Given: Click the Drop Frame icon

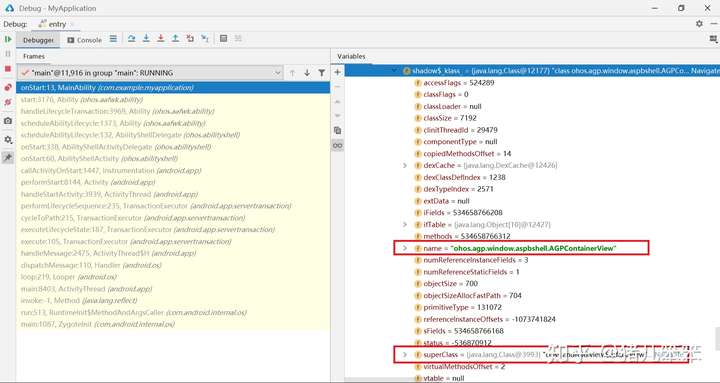Looking at the screenshot, I should [190, 39].
